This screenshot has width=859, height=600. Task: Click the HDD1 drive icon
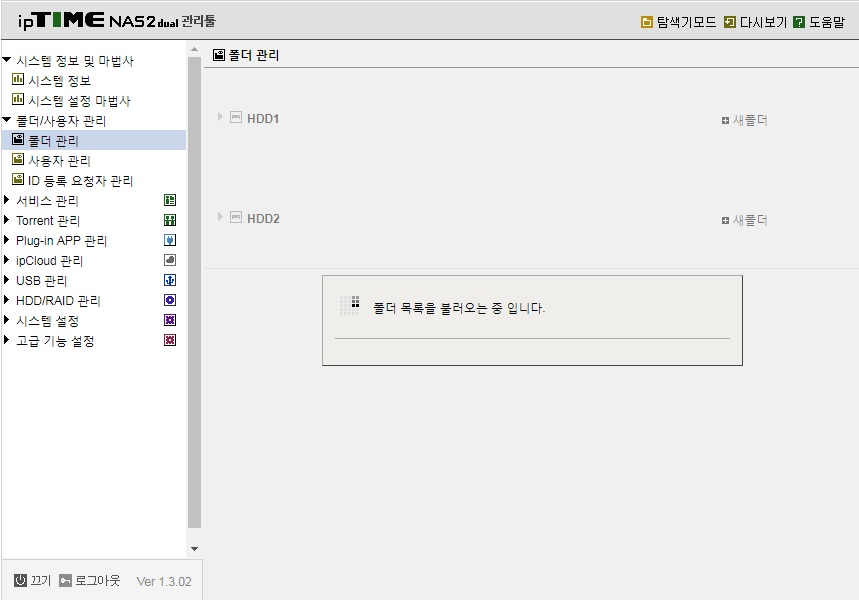tap(236, 117)
